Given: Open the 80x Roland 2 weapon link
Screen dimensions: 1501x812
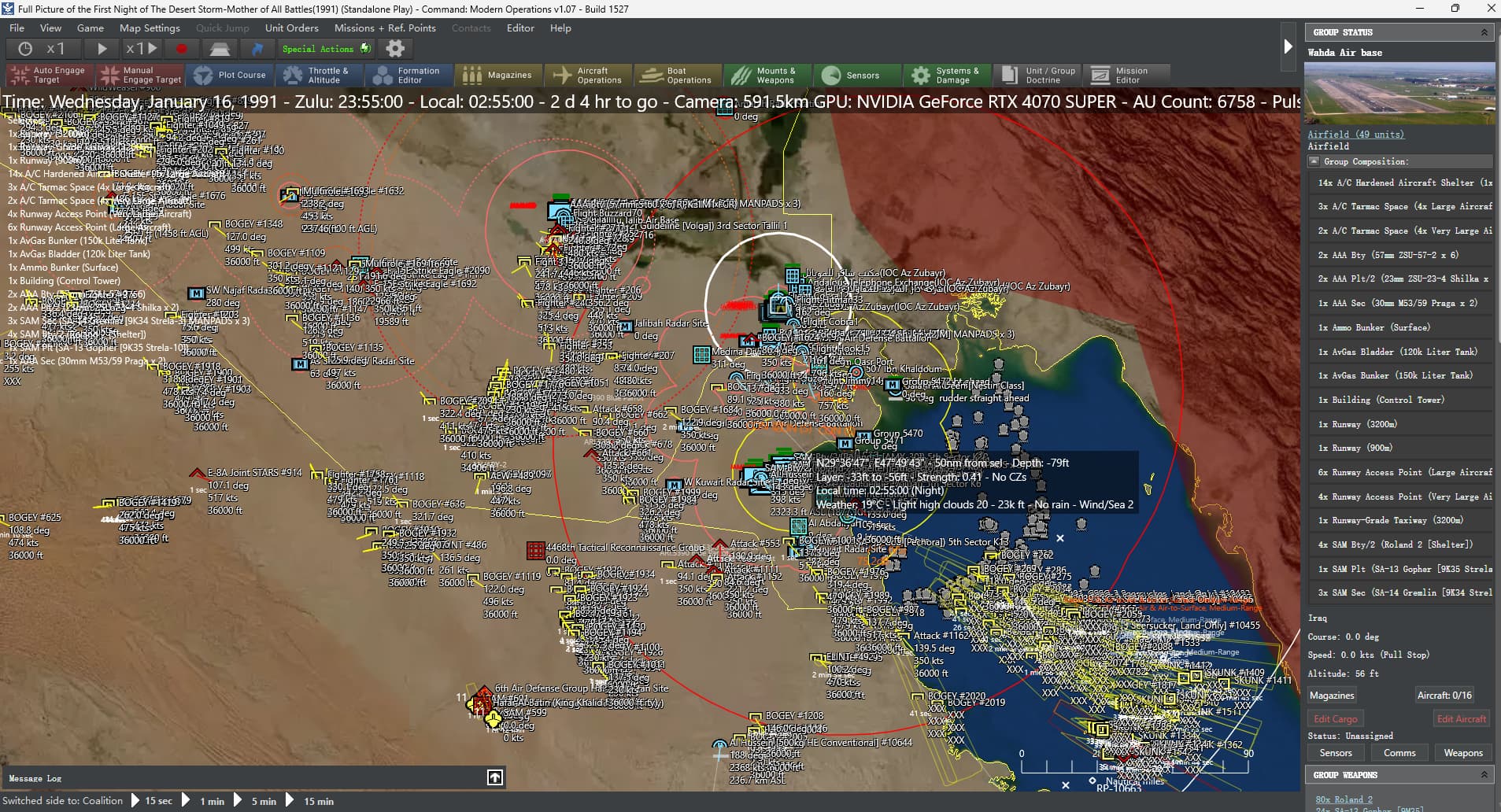Looking at the screenshot, I should [x=1344, y=799].
